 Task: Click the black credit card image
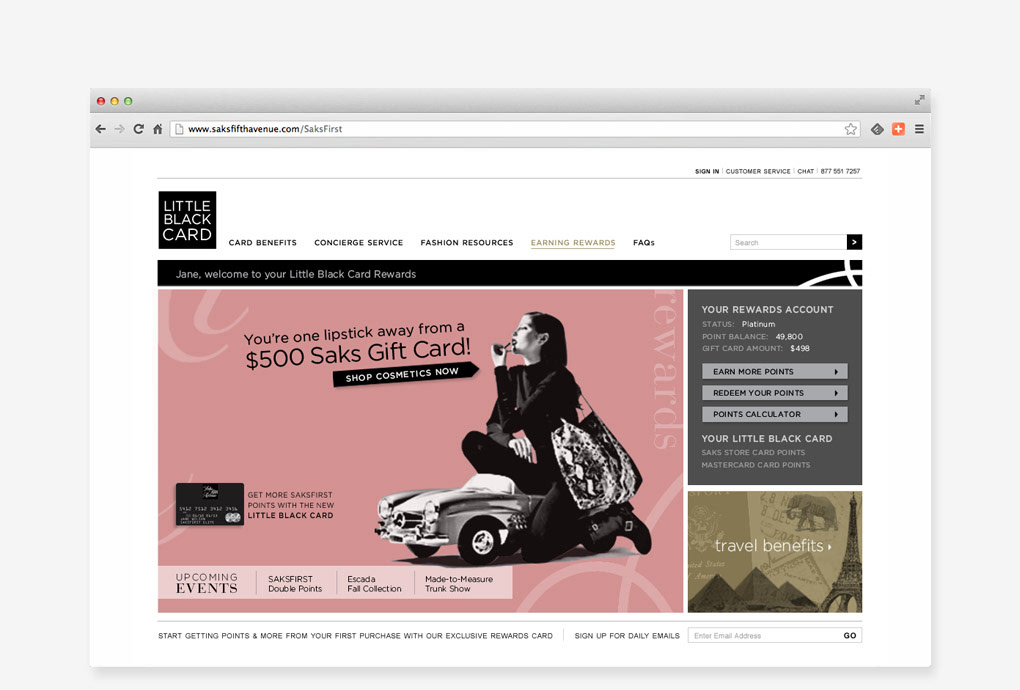point(209,504)
